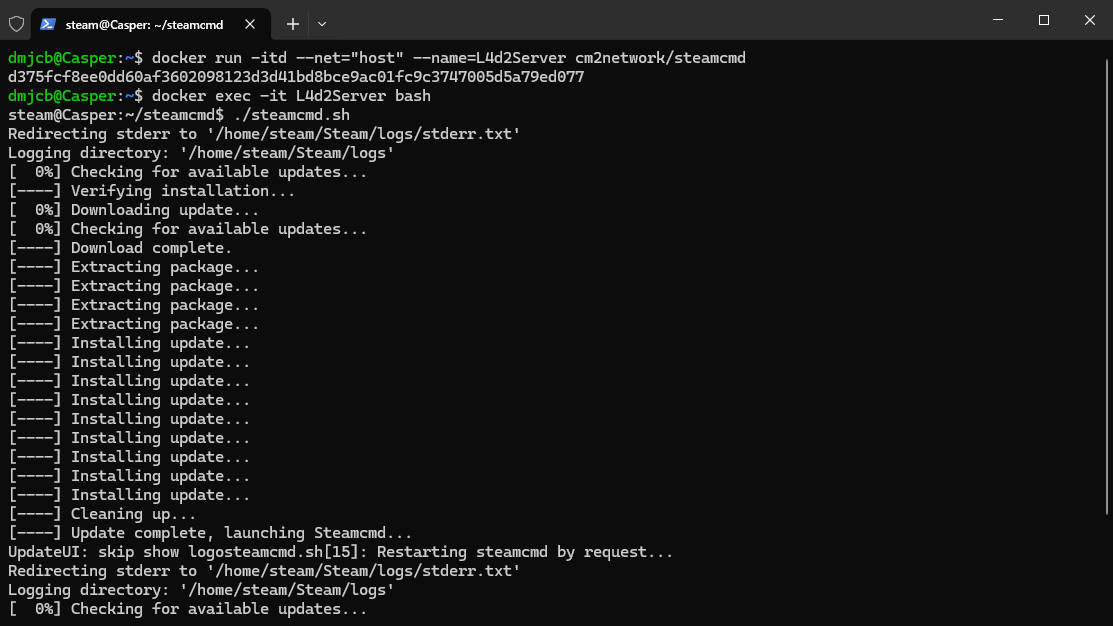This screenshot has height=626, width=1113.
Task: Close the terminal window
Action: click(x=1090, y=20)
